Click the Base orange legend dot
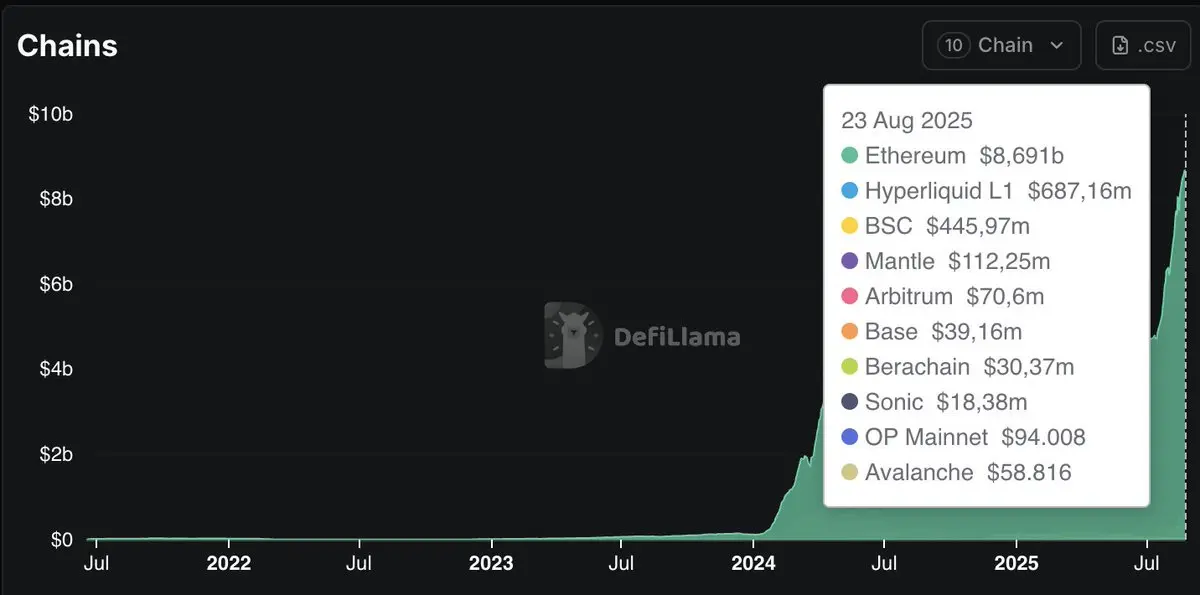1200x595 pixels. pos(850,331)
